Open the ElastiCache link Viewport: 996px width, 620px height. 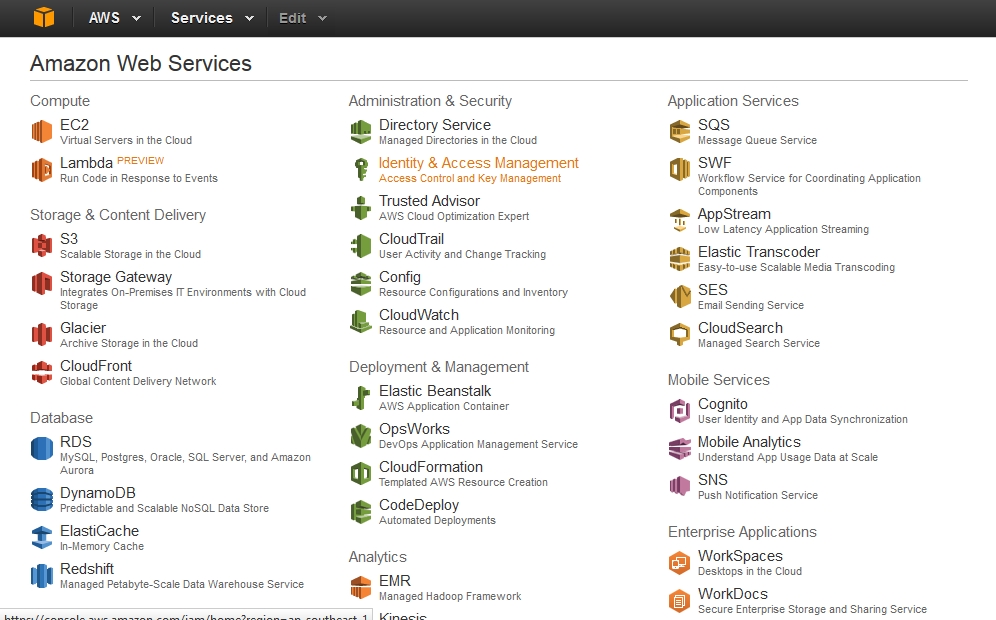pyautogui.click(x=99, y=531)
